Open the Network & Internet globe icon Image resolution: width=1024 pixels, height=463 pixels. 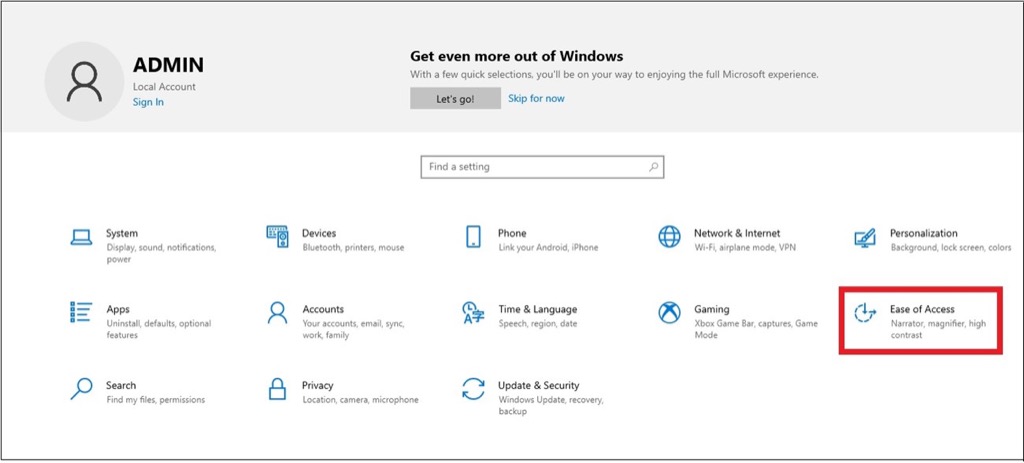669,237
